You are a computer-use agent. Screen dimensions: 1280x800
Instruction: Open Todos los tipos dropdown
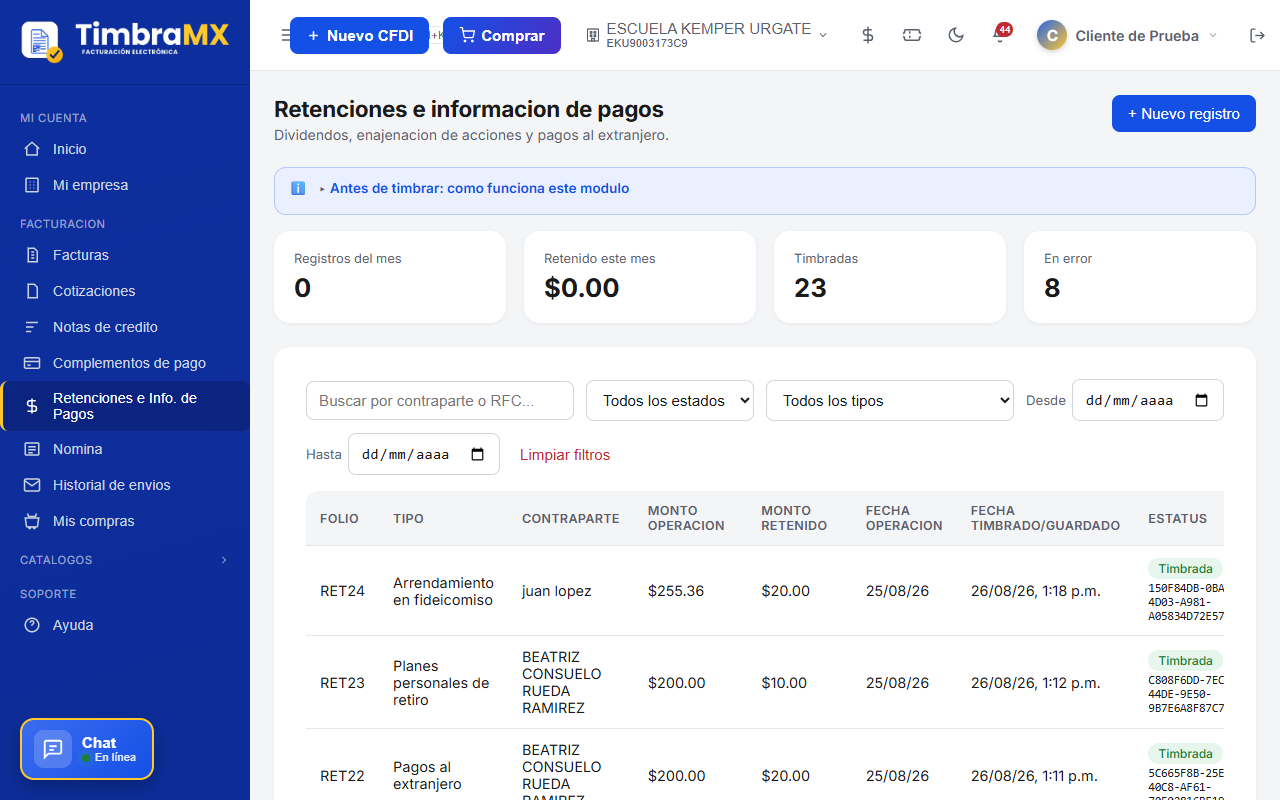(890, 400)
